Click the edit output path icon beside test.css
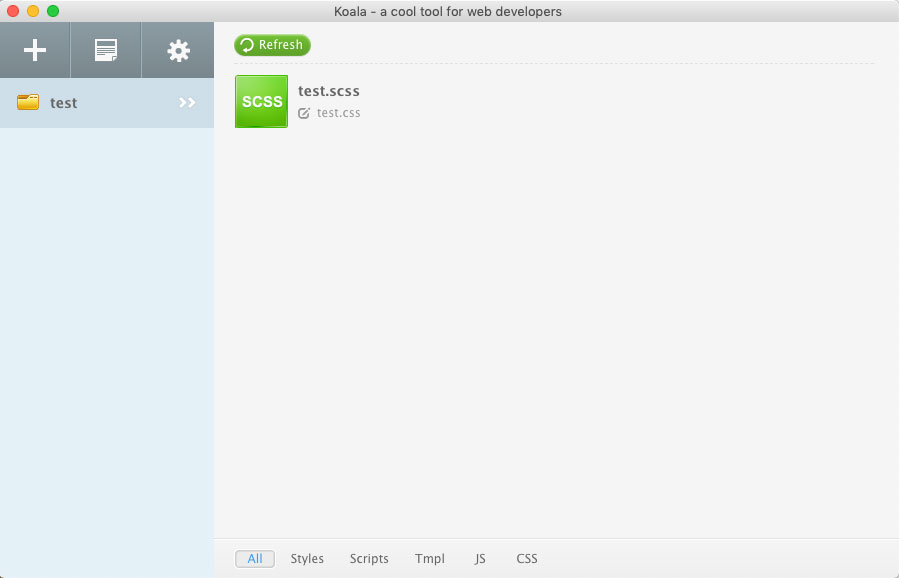 [304, 113]
